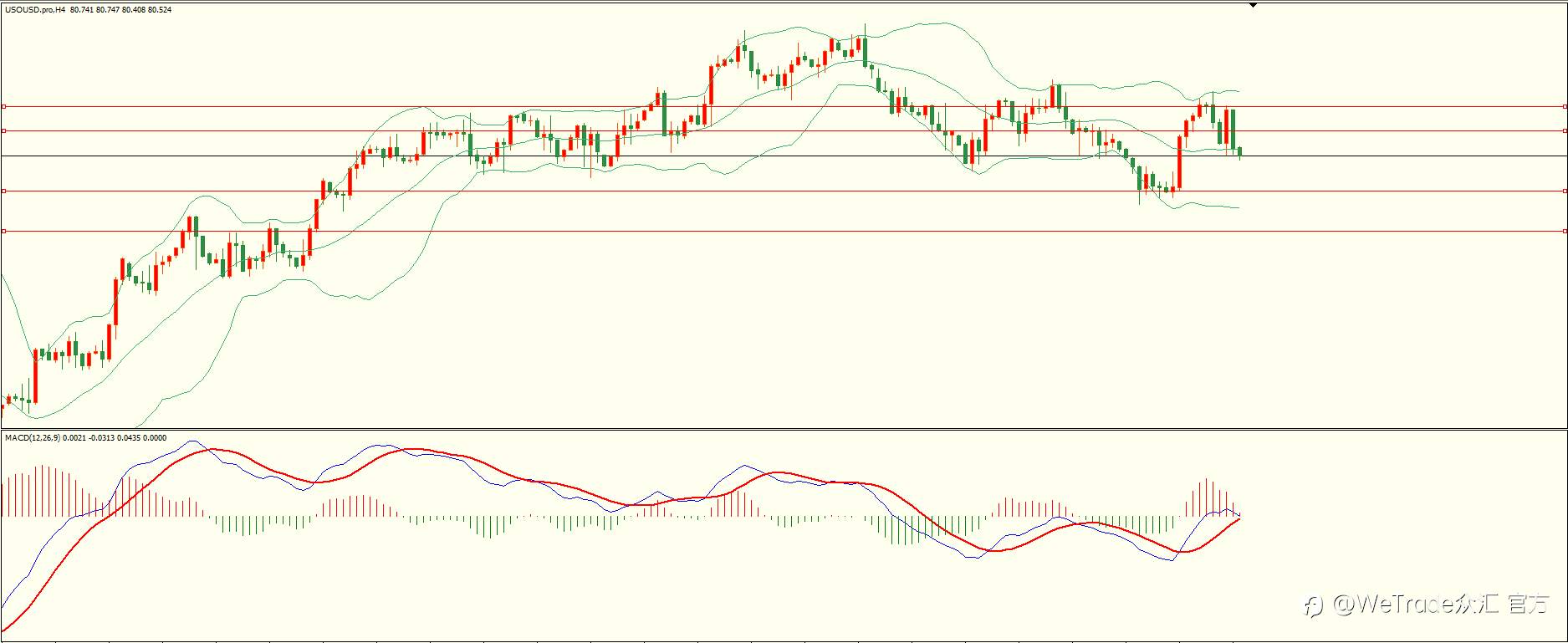
Task: Click the USOUSD.pro,H4 symbol label
Action: click(x=36, y=10)
